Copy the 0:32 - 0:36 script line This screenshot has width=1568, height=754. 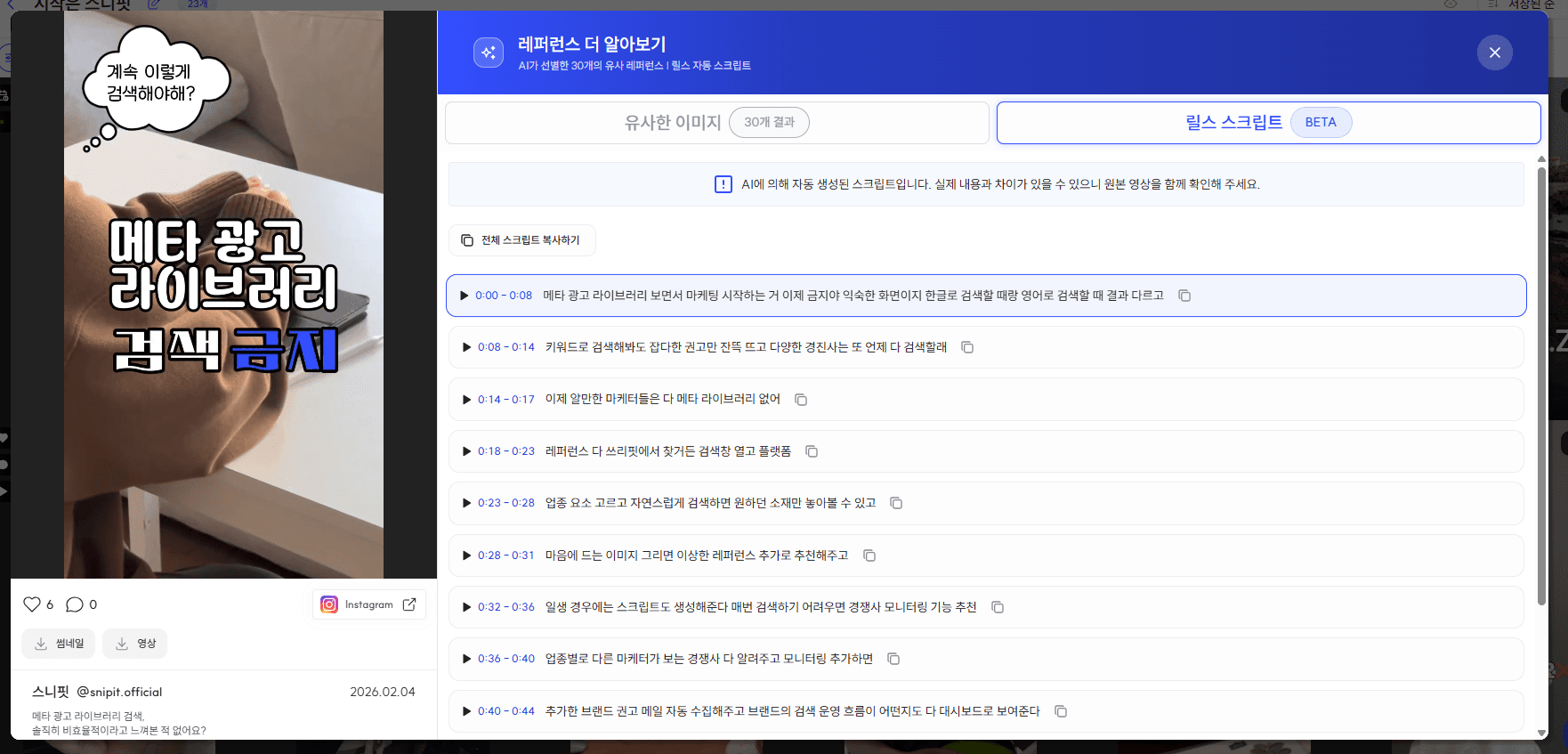pyautogui.click(x=998, y=607)
